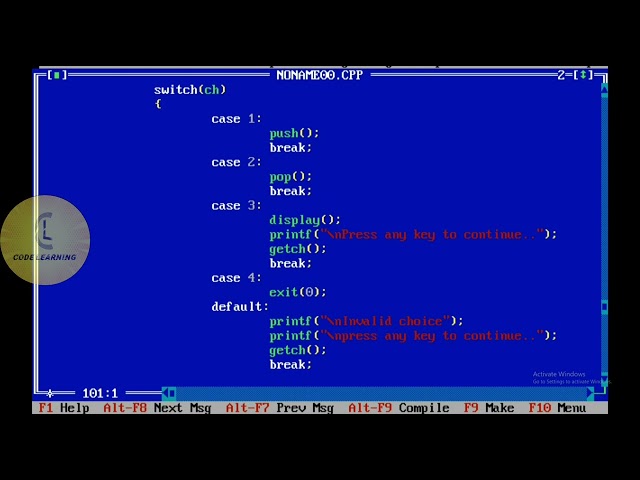640x480 pixels.
Task: Click Alt-F9 Compile in the status bar
Action: [399, 408]
